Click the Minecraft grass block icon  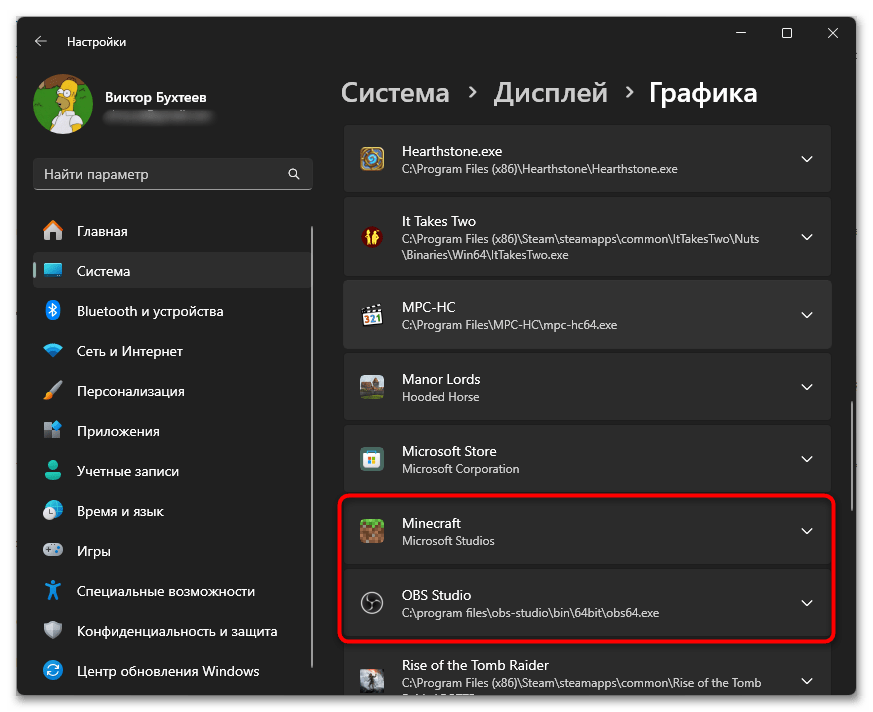372,531
